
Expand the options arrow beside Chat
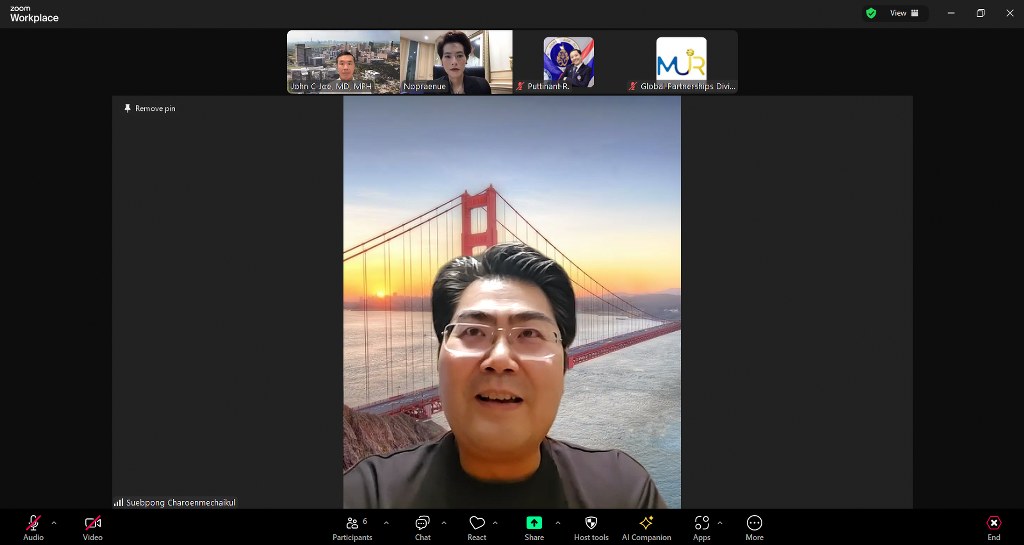[444, 522]
